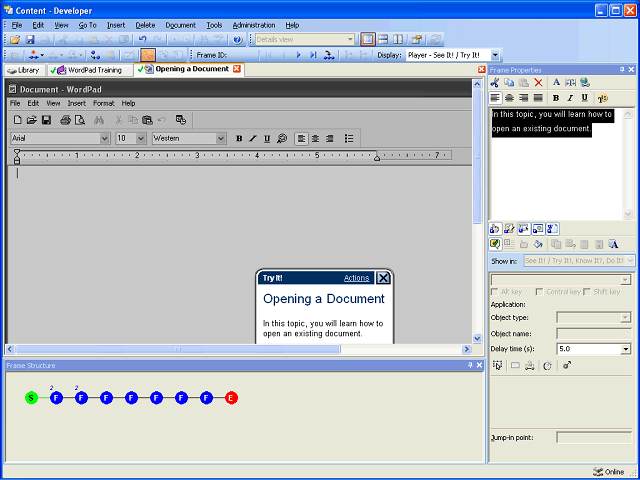
Task: Toggle right alignment in Frame Properties
Action: 524,98
